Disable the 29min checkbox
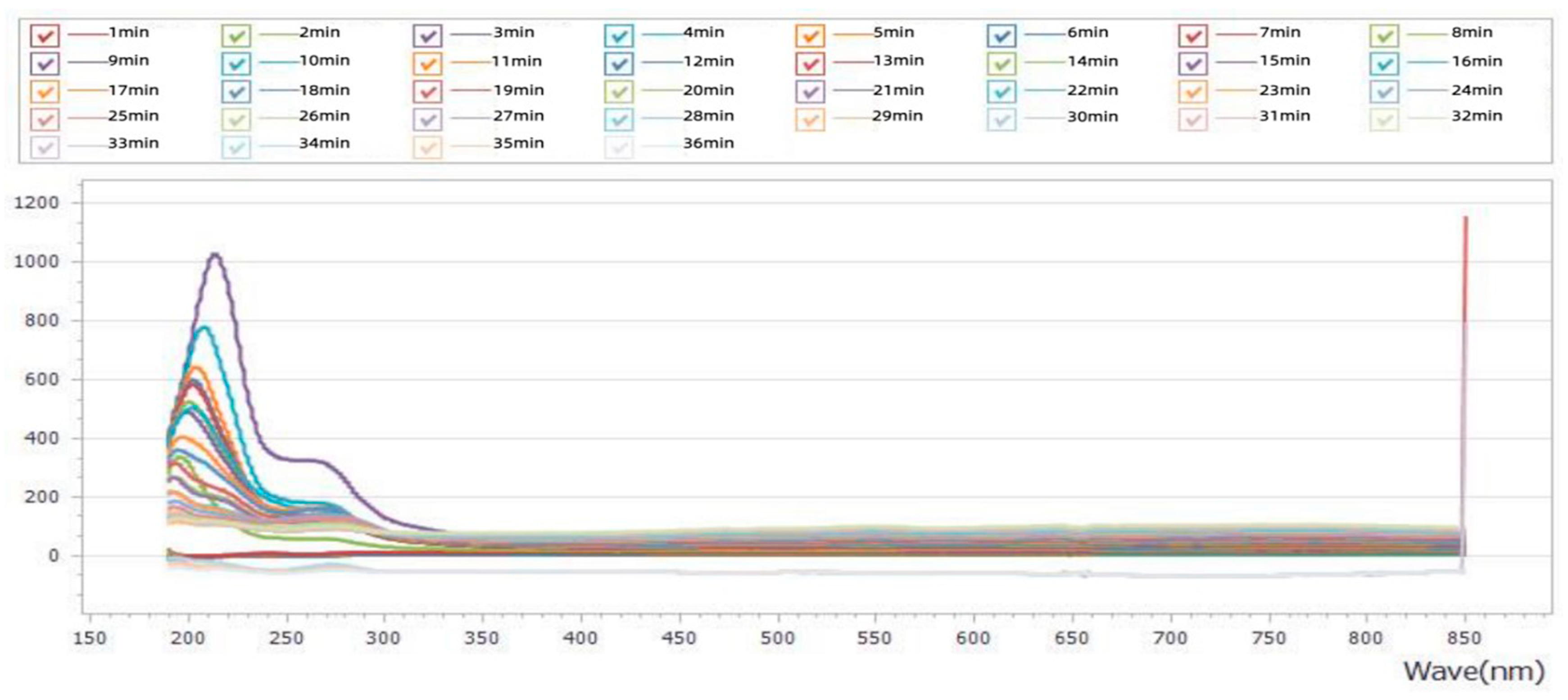 (x=810, y=119)
